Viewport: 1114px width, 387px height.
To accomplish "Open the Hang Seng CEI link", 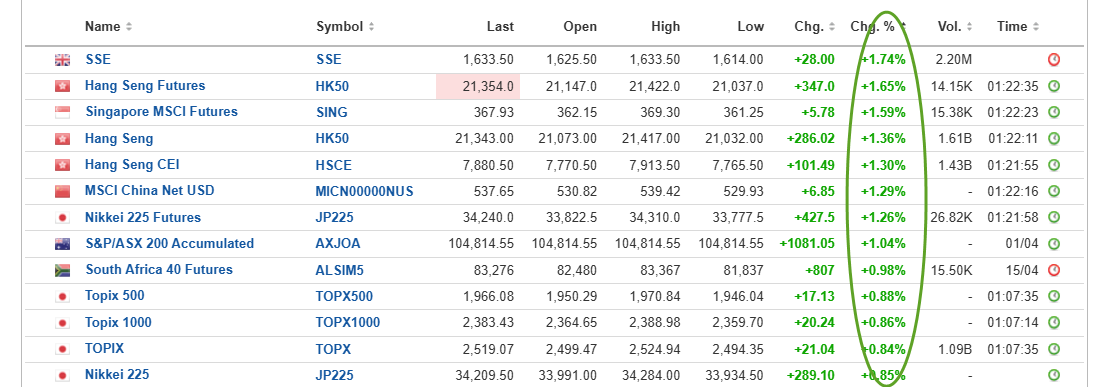I will point(132,165).
